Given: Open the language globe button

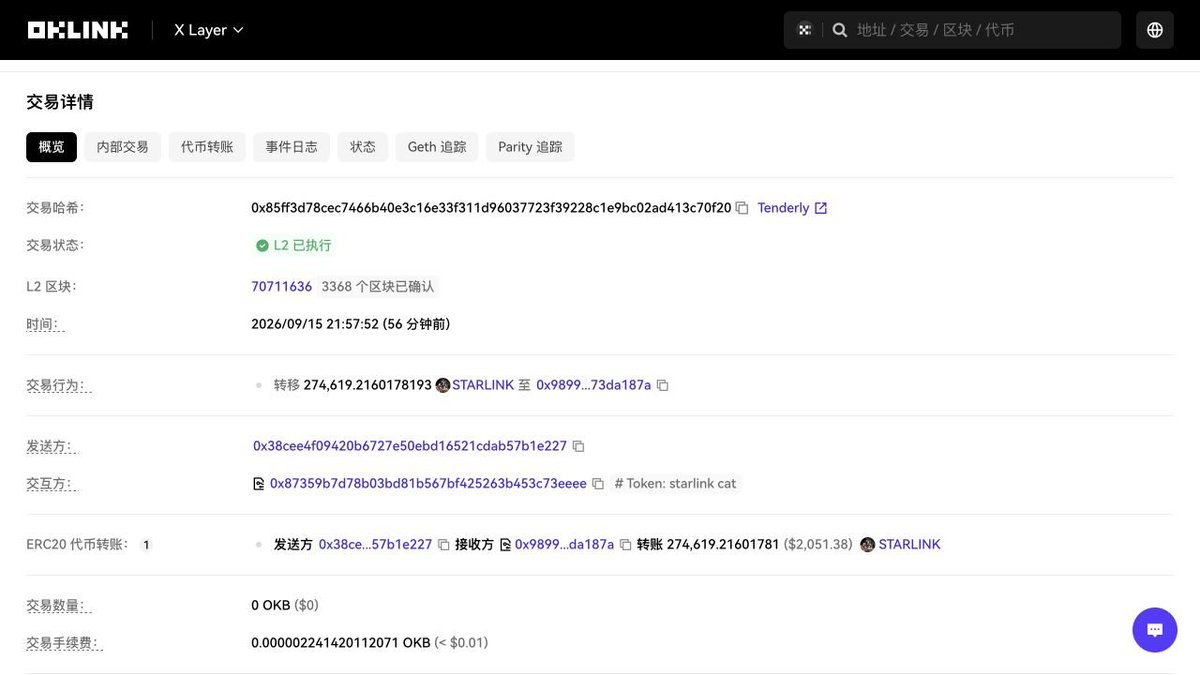Looking at the screenshot, I should [1155, 30].
